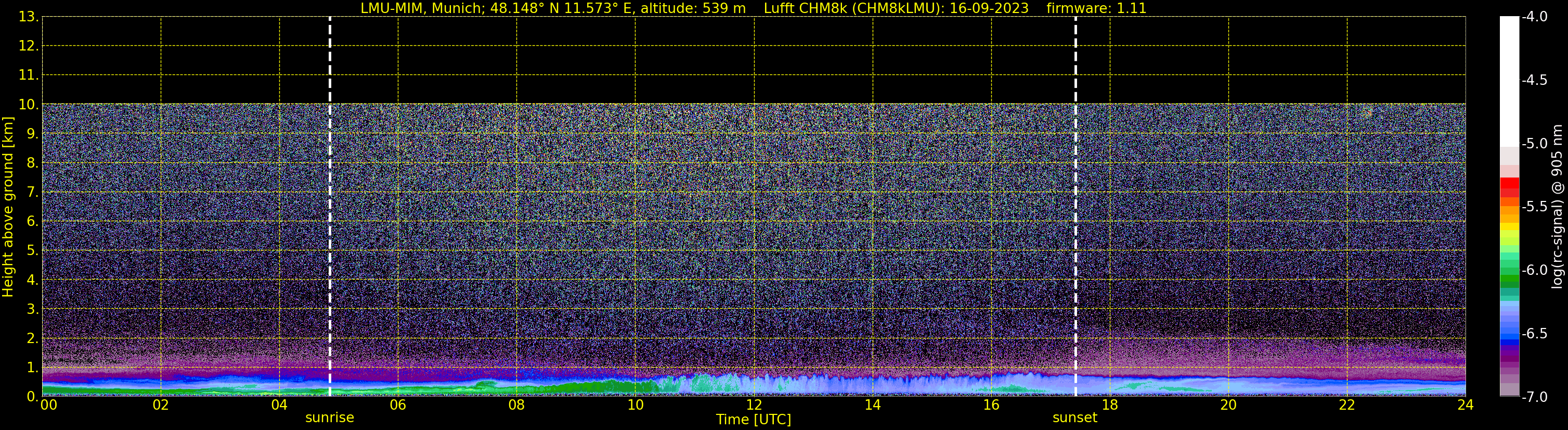Click the colorbar value '-4.0'

(x=1535, y=17)
